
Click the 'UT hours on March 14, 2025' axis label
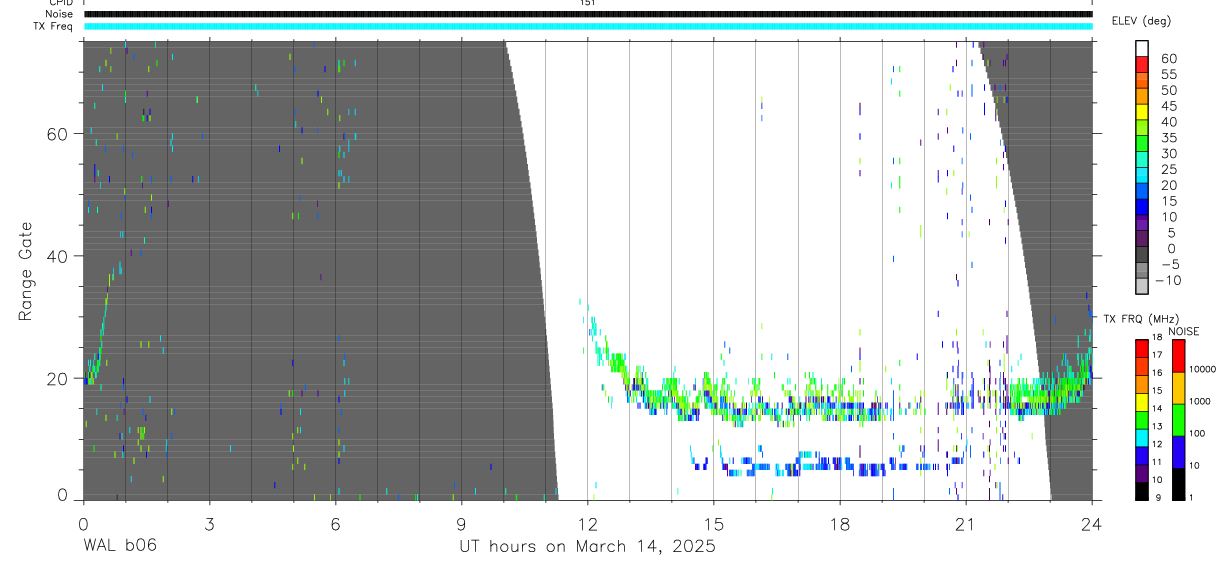coord(587,547)
